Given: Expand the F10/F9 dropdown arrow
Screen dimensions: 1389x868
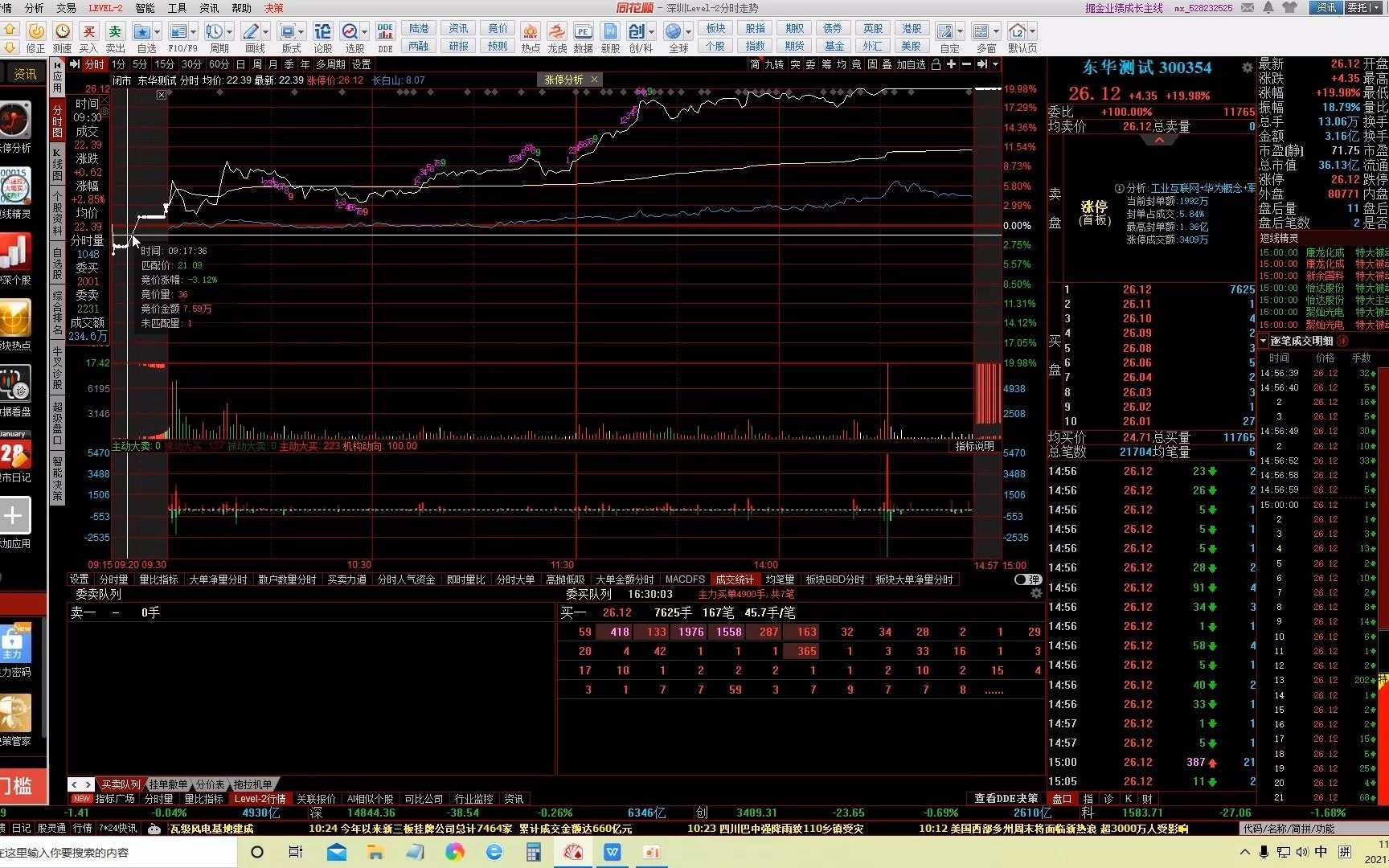Looking at the screenshot, I should 193,32.
